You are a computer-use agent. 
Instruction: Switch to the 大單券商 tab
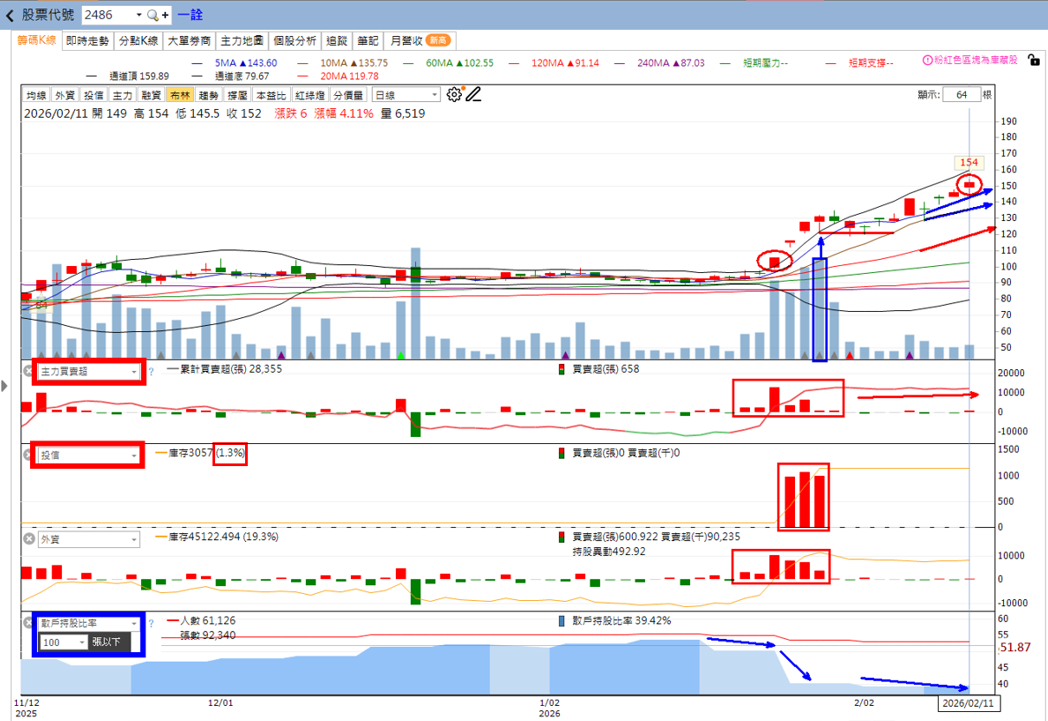point(189,41)
